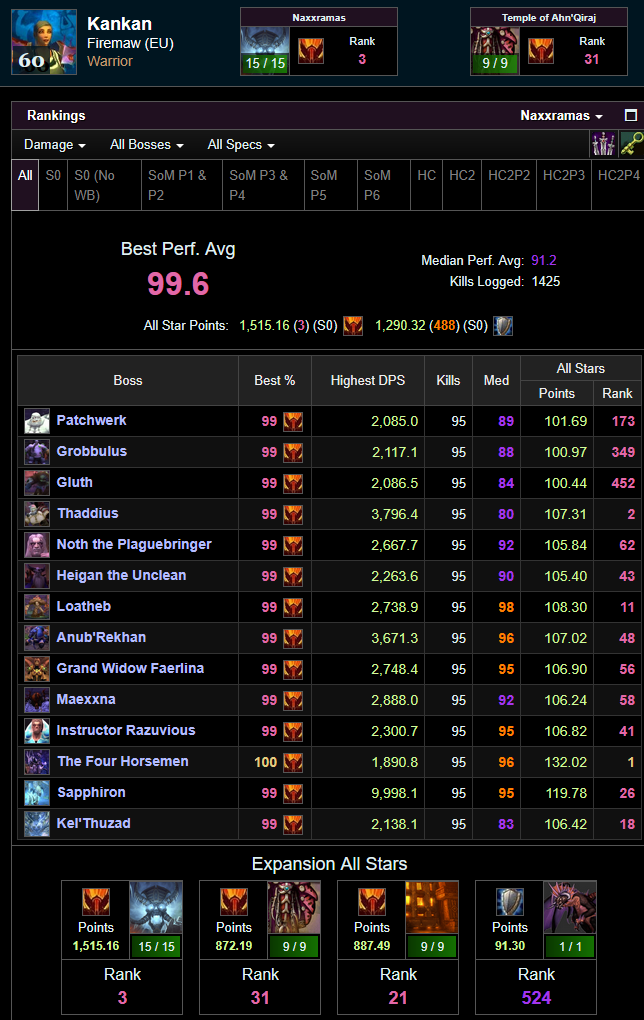Screen dimensions: 644x1020
Task: Toggle the square window icon in Rankings header
Action: coord(630,115)
